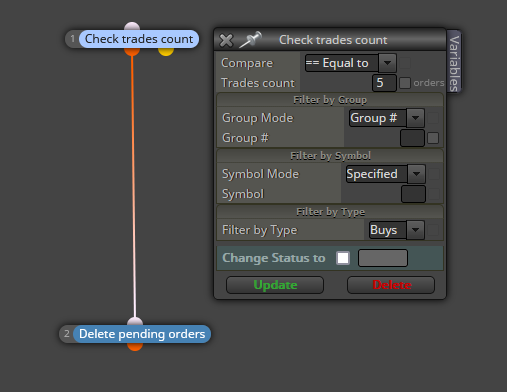Screen dimensions: 507x392
Task: Open the Variables side tab
Action: click(454, 62)
